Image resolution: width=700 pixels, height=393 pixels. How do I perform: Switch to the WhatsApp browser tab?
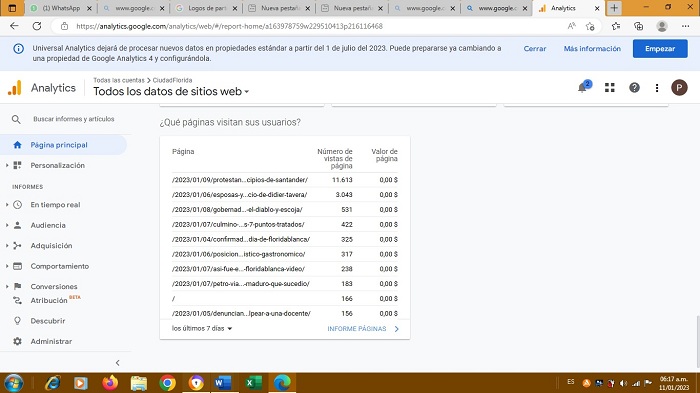pyautogui.click(x=61, y=8)
